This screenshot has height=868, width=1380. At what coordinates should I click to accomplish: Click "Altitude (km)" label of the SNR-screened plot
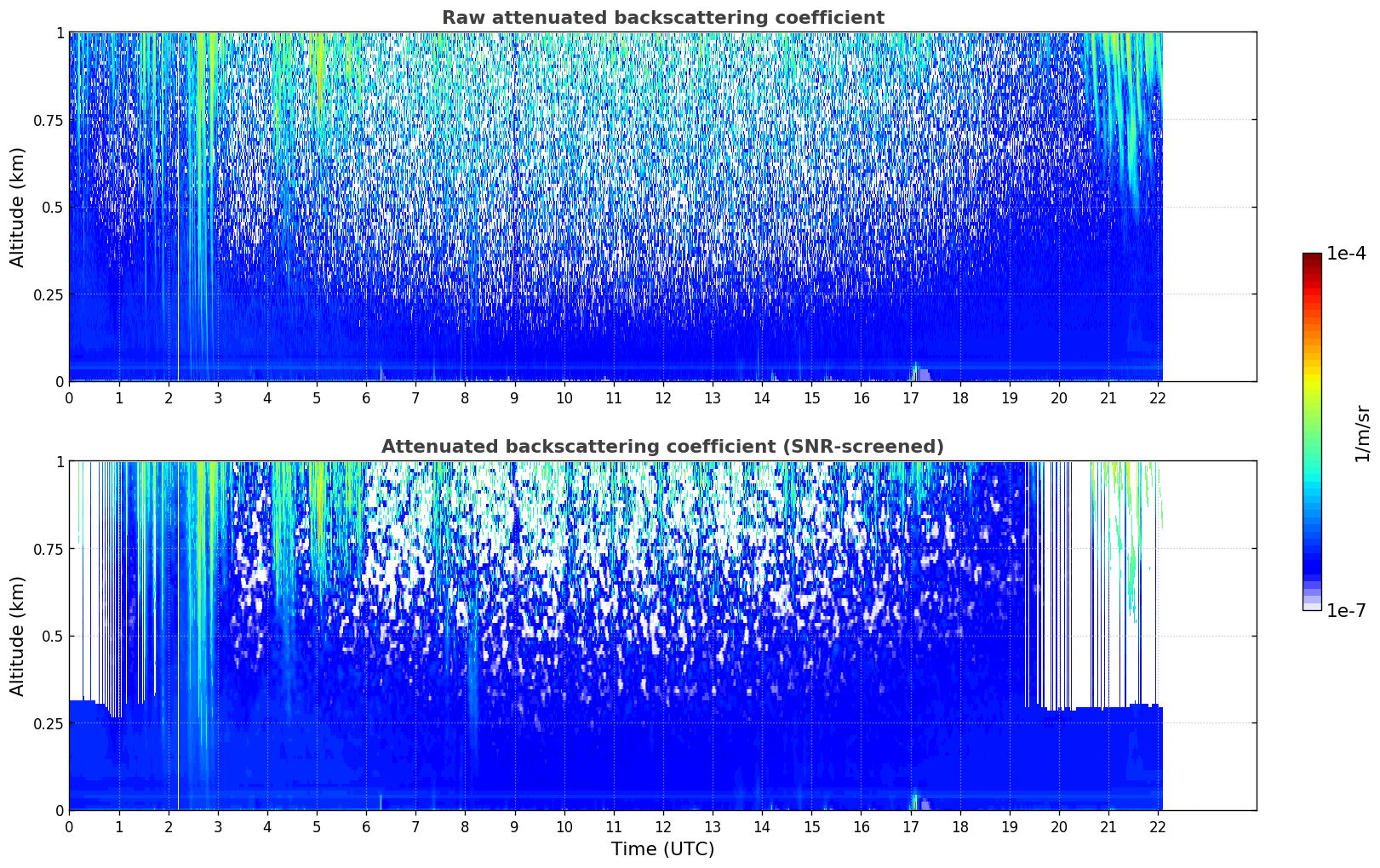click(x=18, y=636)
